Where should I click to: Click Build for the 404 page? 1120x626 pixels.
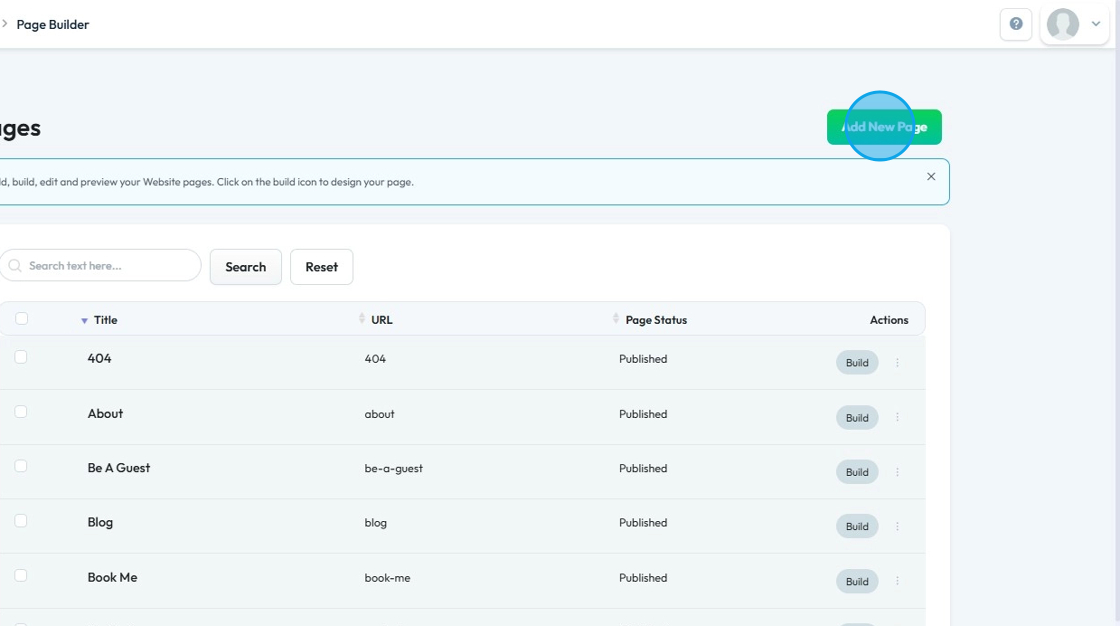click(857, 362)
